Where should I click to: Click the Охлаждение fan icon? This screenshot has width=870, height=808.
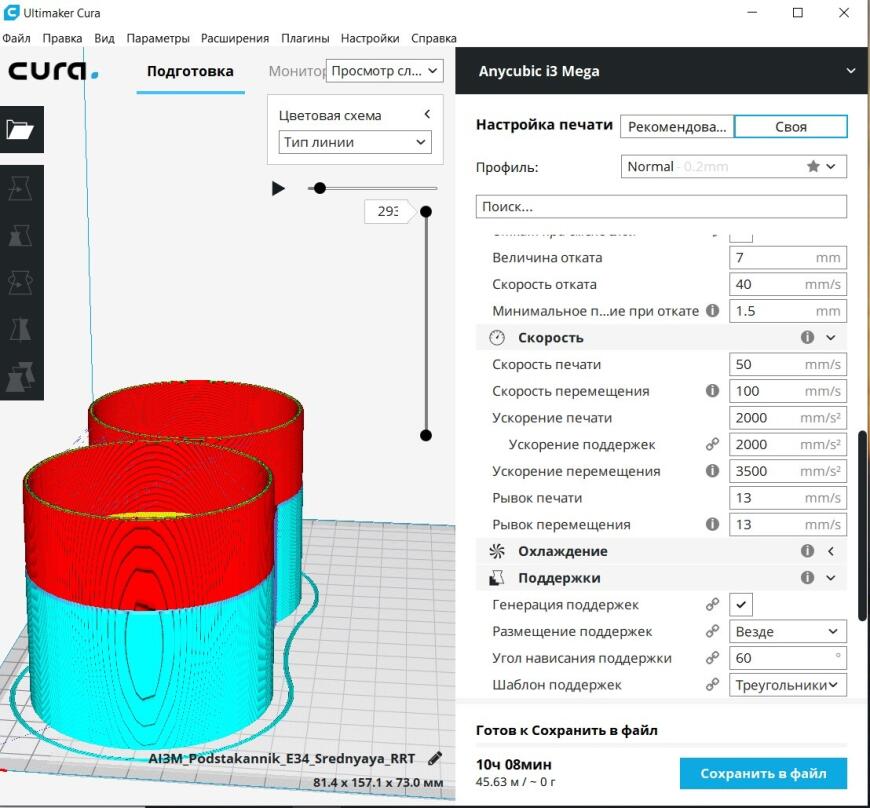(x=497, y=551)
